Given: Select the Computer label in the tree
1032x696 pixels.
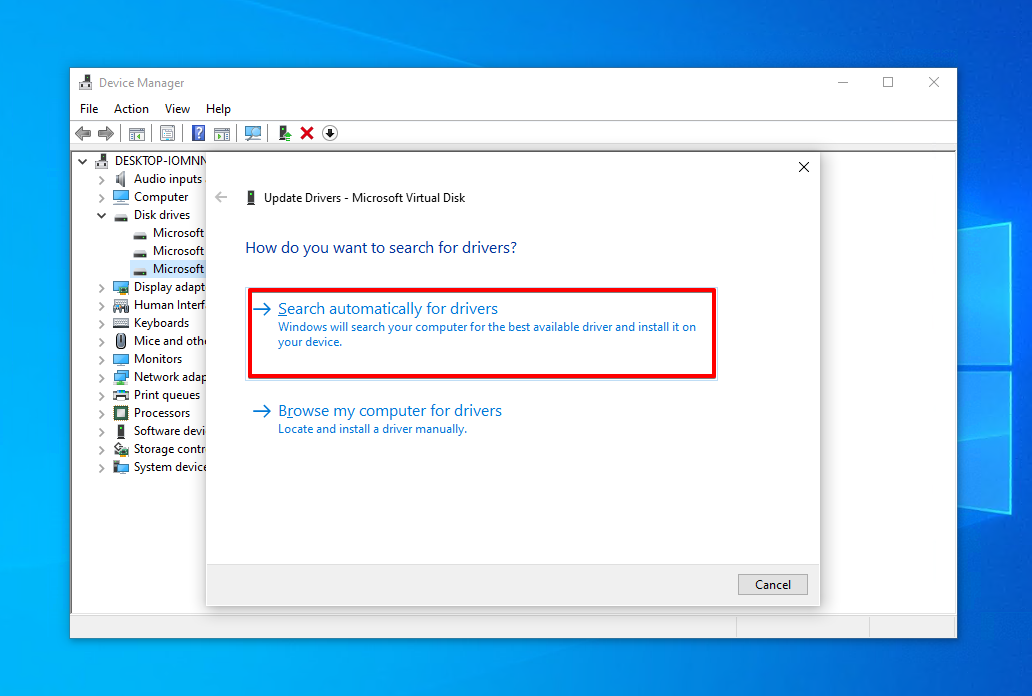Looking at the screenshot, I should click(x=161, y=197).
